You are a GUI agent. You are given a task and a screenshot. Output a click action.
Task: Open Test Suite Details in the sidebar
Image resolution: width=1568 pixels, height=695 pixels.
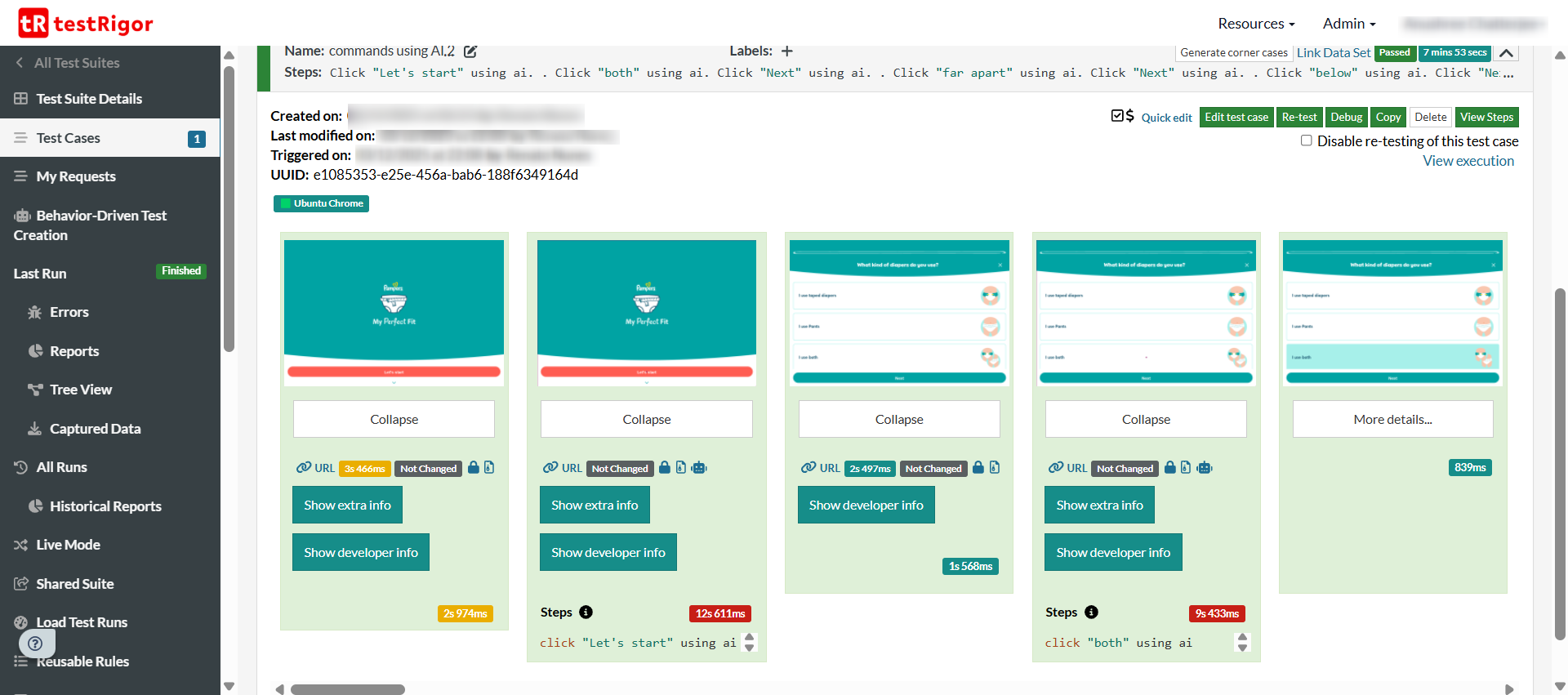coord(89,99)
